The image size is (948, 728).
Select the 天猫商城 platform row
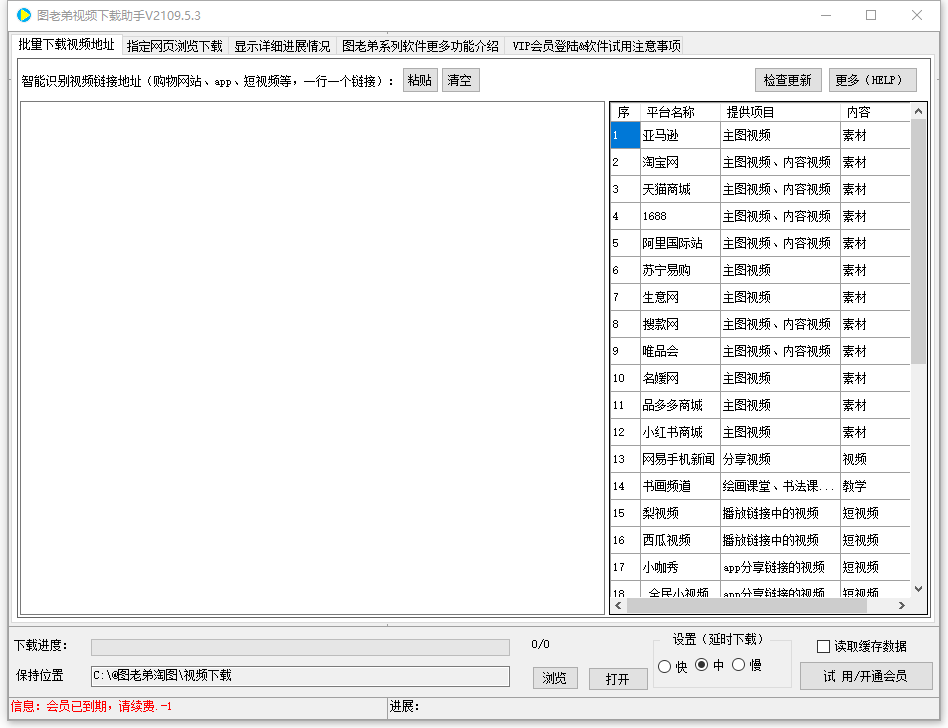click(760, 189)
